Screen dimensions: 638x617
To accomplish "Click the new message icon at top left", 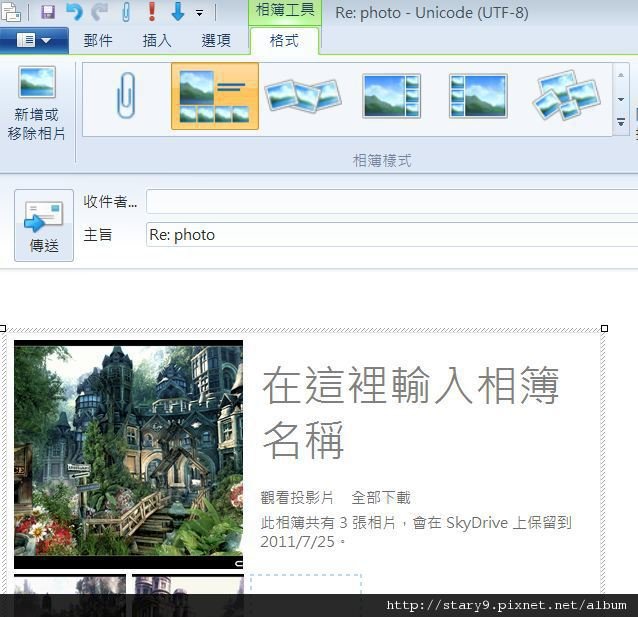I will point(11,11).
